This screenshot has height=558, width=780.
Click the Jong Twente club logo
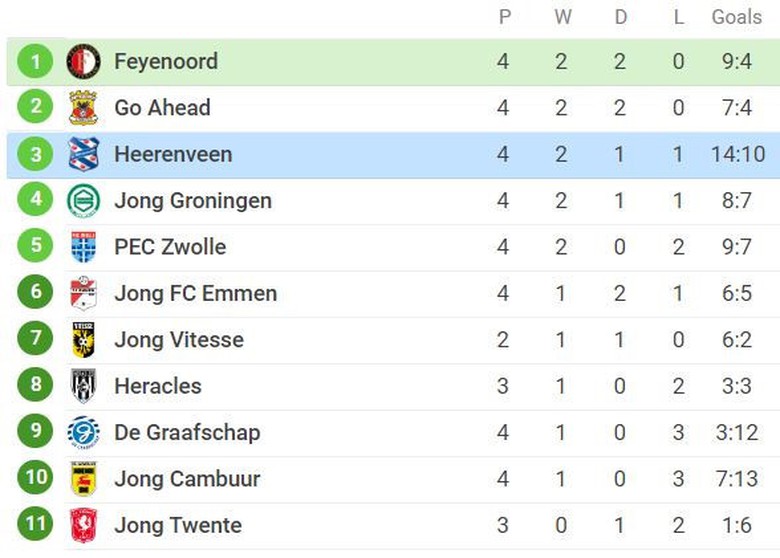pos(83,525)
